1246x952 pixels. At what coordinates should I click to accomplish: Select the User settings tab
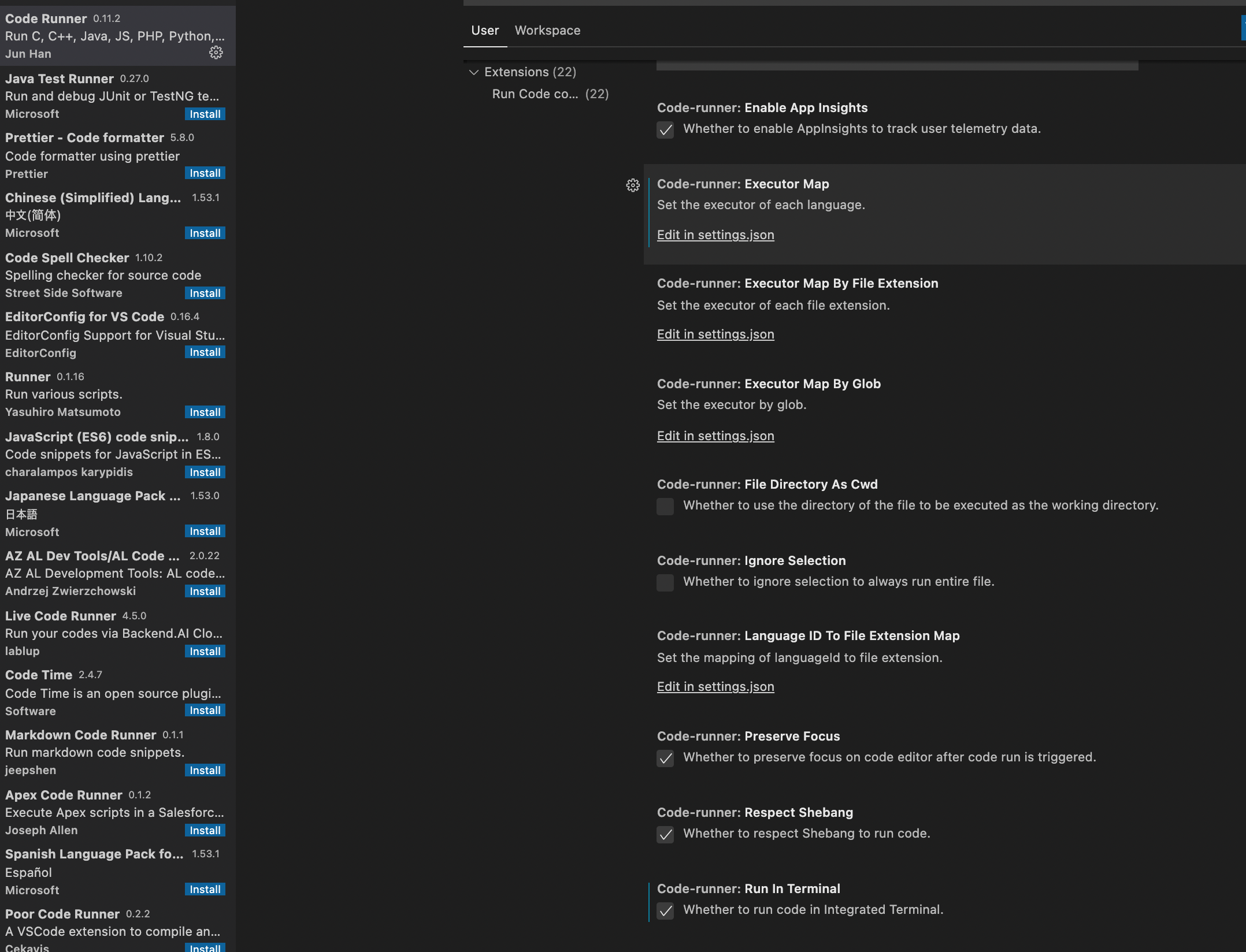[484, 31]
